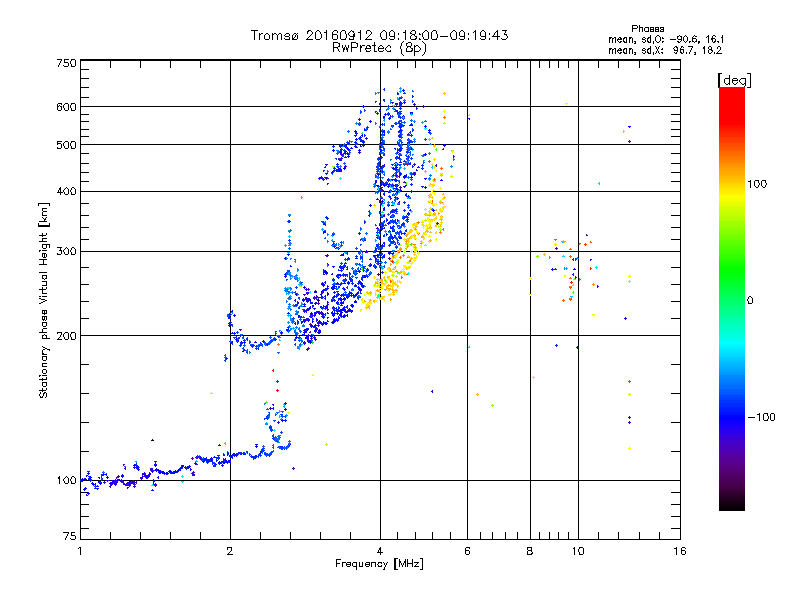Click the x-axis tick label '8'
The height and width of the screenshot is (600, 800).
click(530, 551)
